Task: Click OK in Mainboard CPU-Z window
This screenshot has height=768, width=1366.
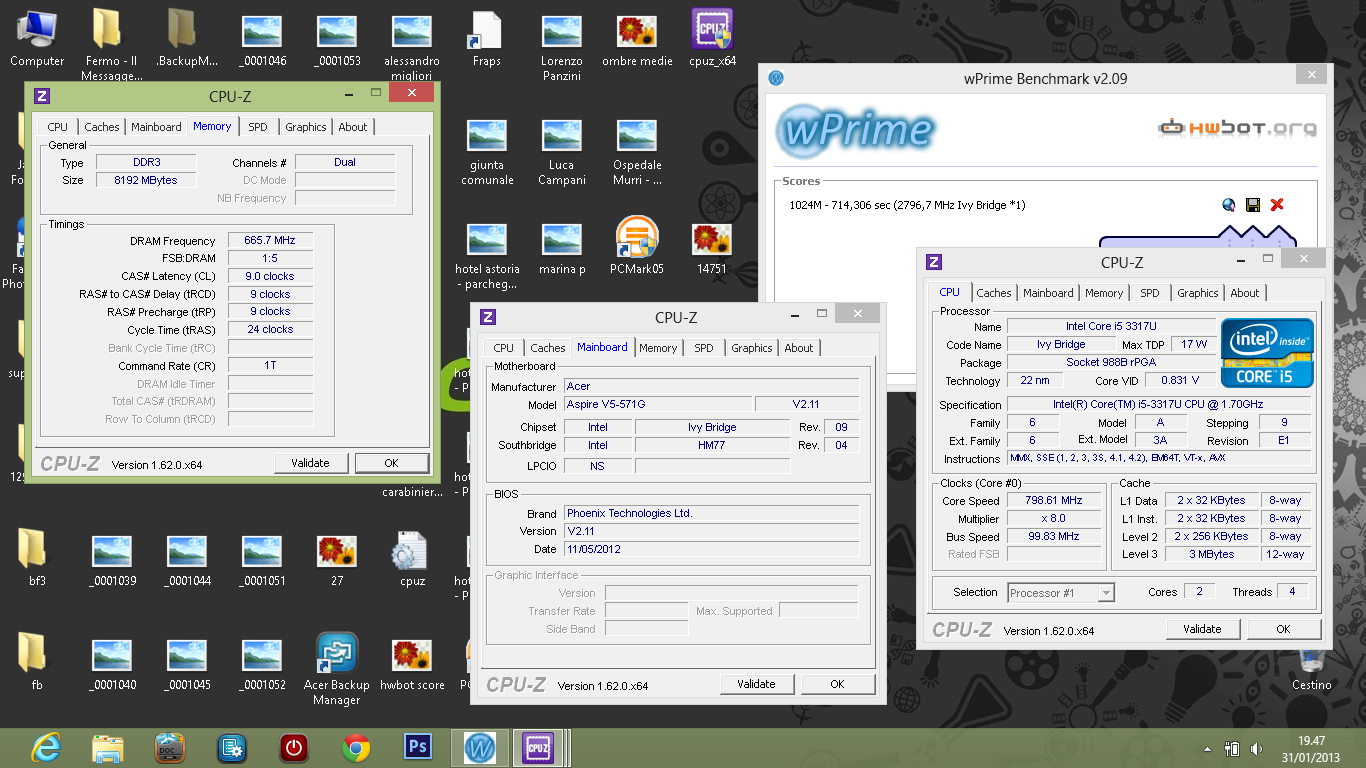Action: click(x=837, y=684)
